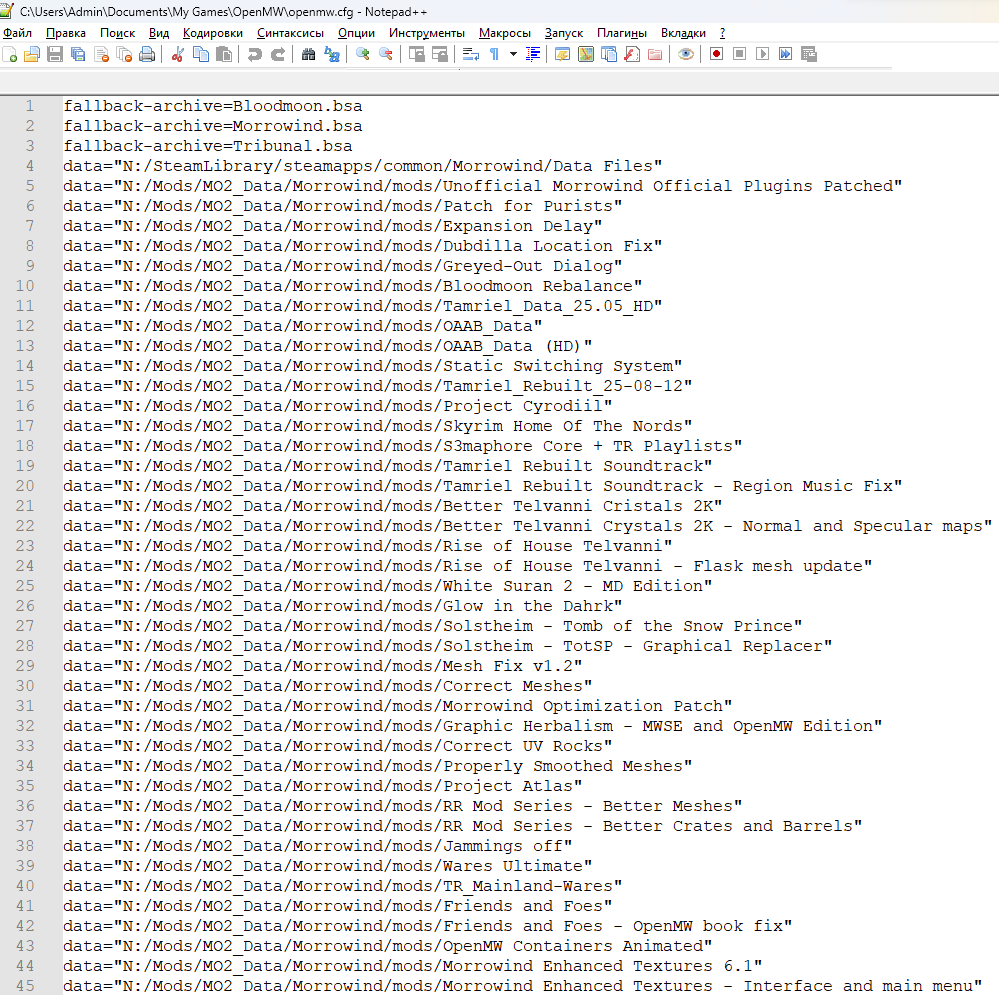Toggle the indent guide button
Screen dimensions: 999x995
click(533, 55)
